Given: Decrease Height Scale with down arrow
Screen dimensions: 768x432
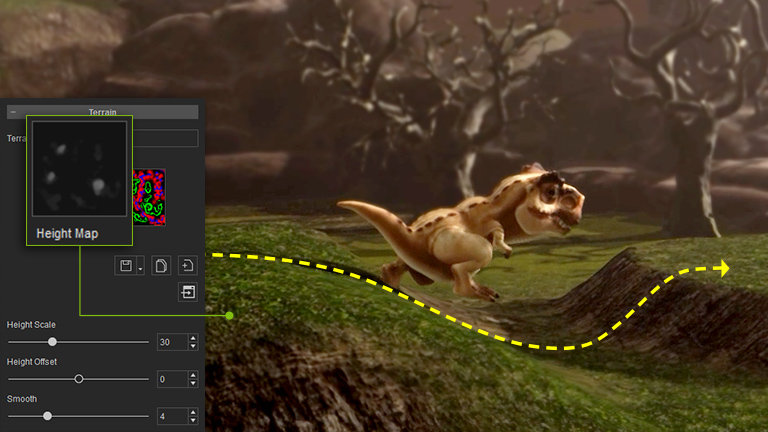Looking at the screenshot, I should point(193,346).
